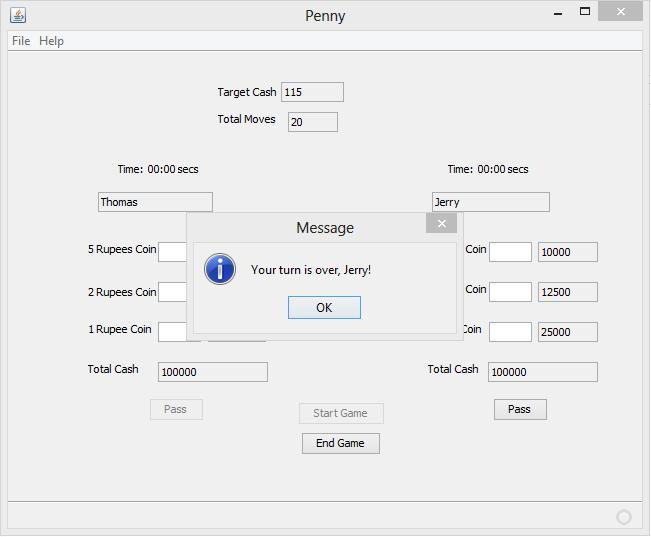This screenshot has width=651, height=537.
Task: Click Jerry's coin count field showing 10000
Action: tap(567, 252)
